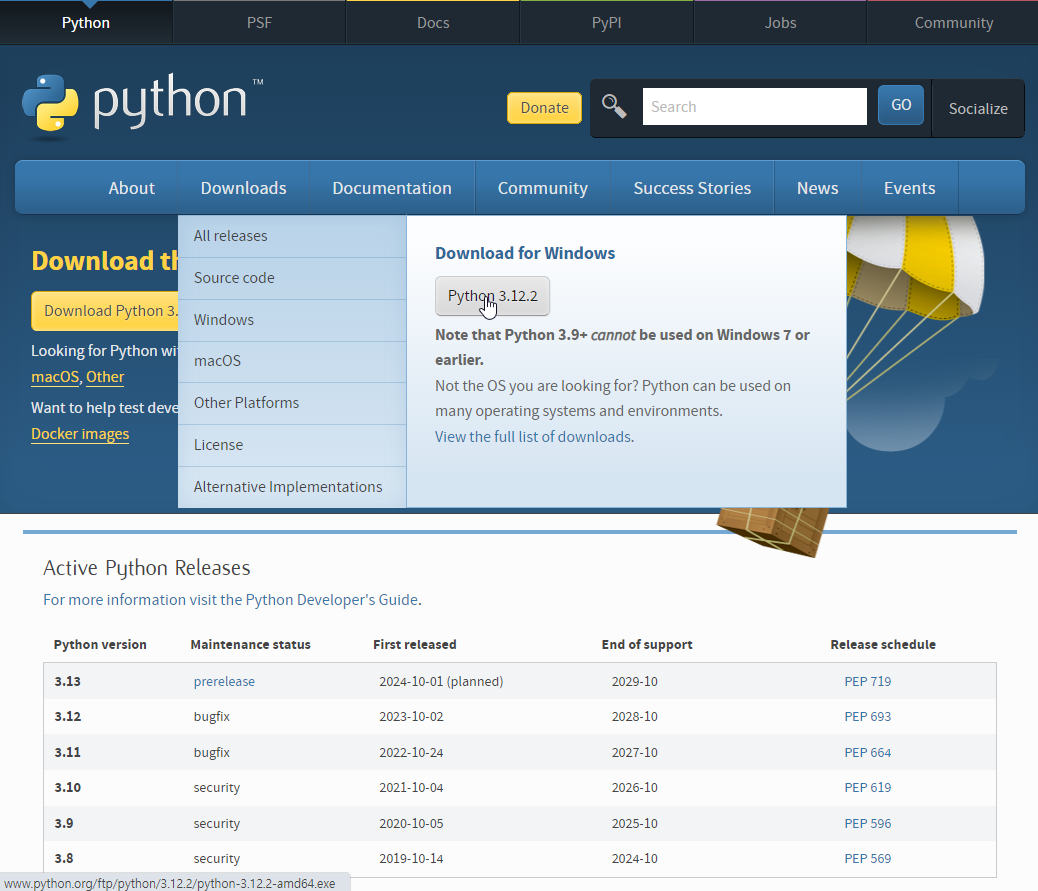Open the PEP 569 release schedule link
The height and width of the screenshot is (891, 1038).
click(x=867, y=858)
